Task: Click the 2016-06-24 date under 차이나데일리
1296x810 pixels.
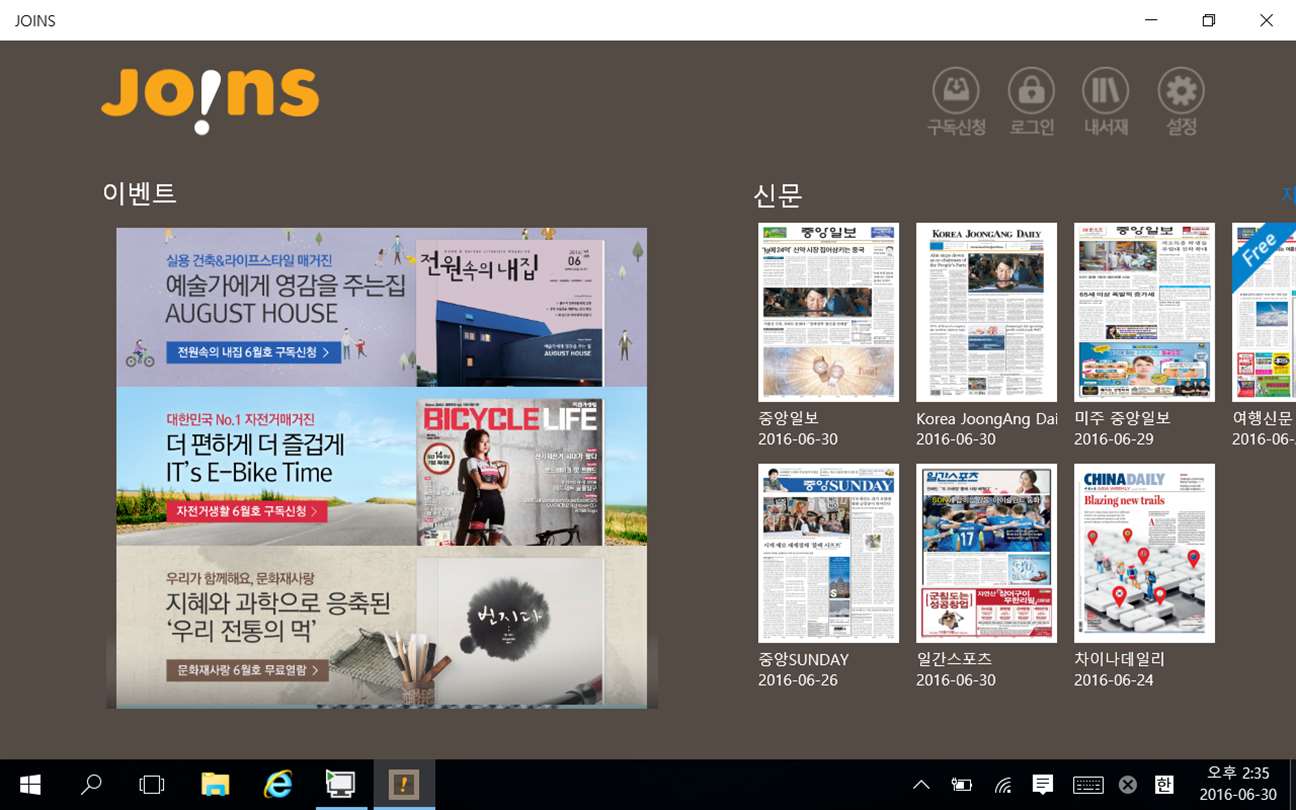Action: coord(1114,680)
